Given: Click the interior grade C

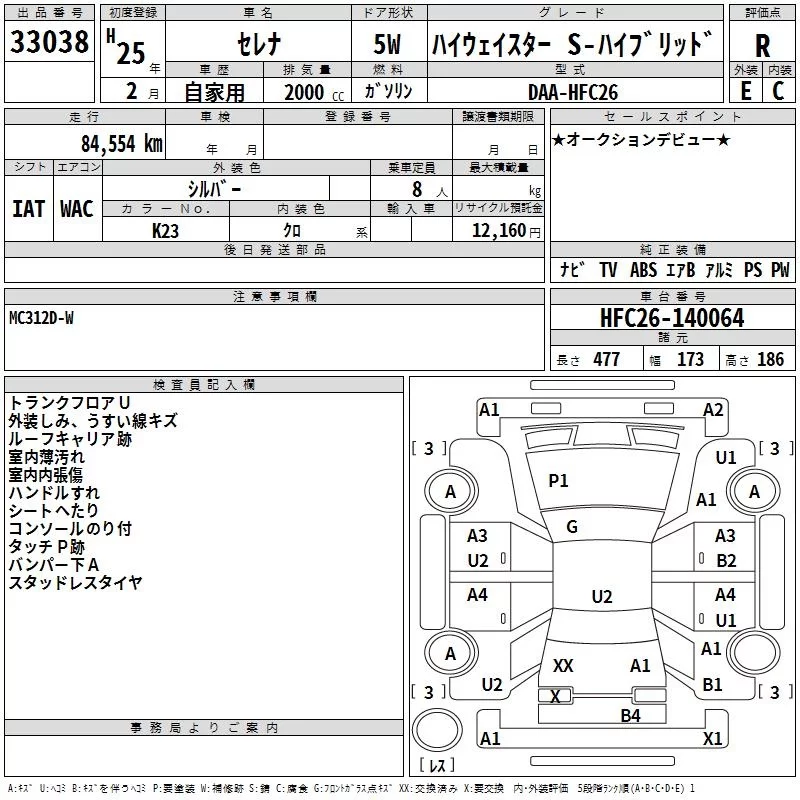Looking at the screenshot, I should pos(778,90).
